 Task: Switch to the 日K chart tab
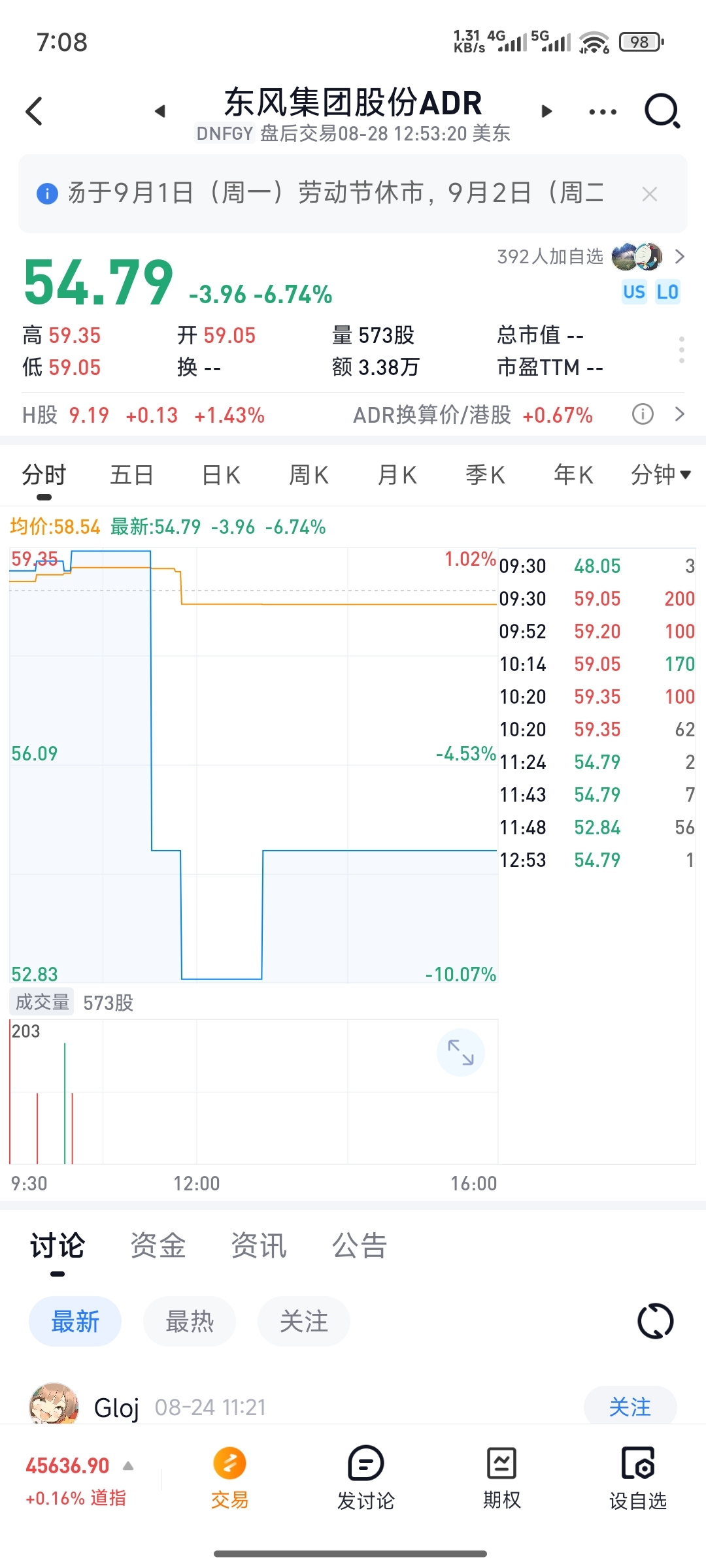coord(221,475)
